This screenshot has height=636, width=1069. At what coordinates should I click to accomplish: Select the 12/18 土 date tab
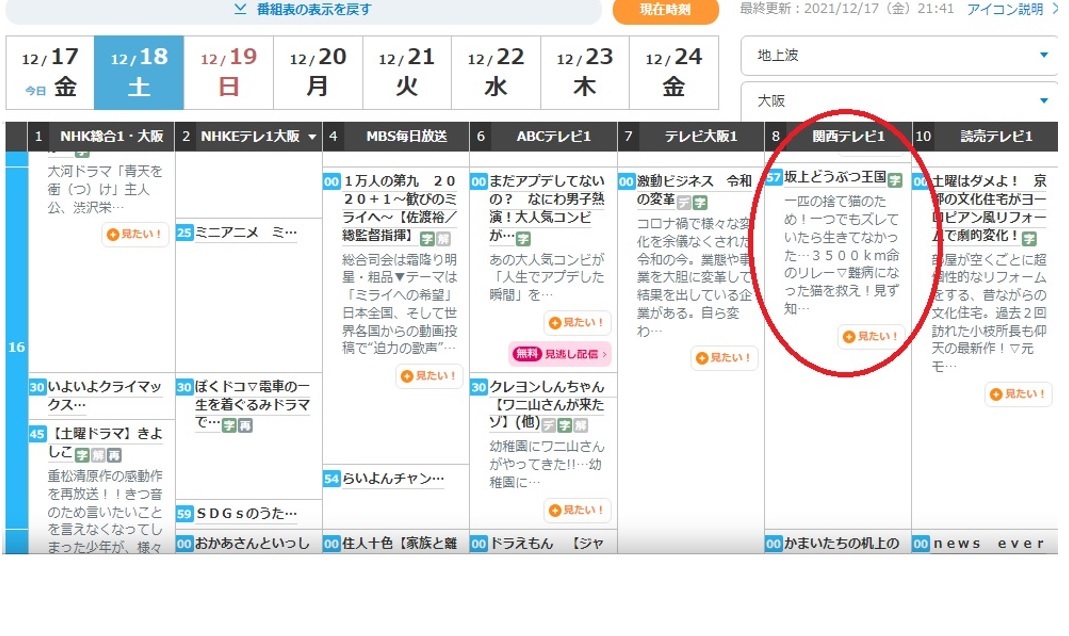point(139,72)
